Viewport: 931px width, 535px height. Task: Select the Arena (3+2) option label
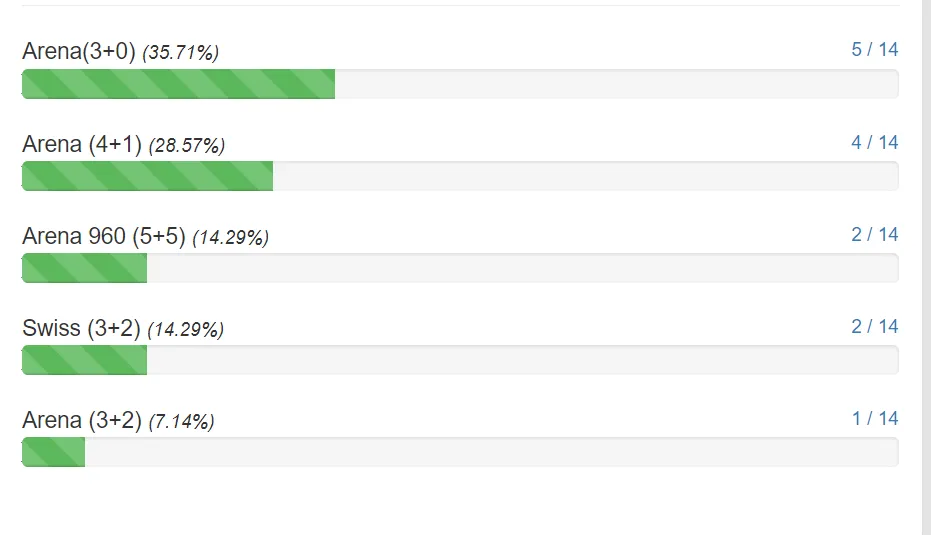click(x=82, y=421)
